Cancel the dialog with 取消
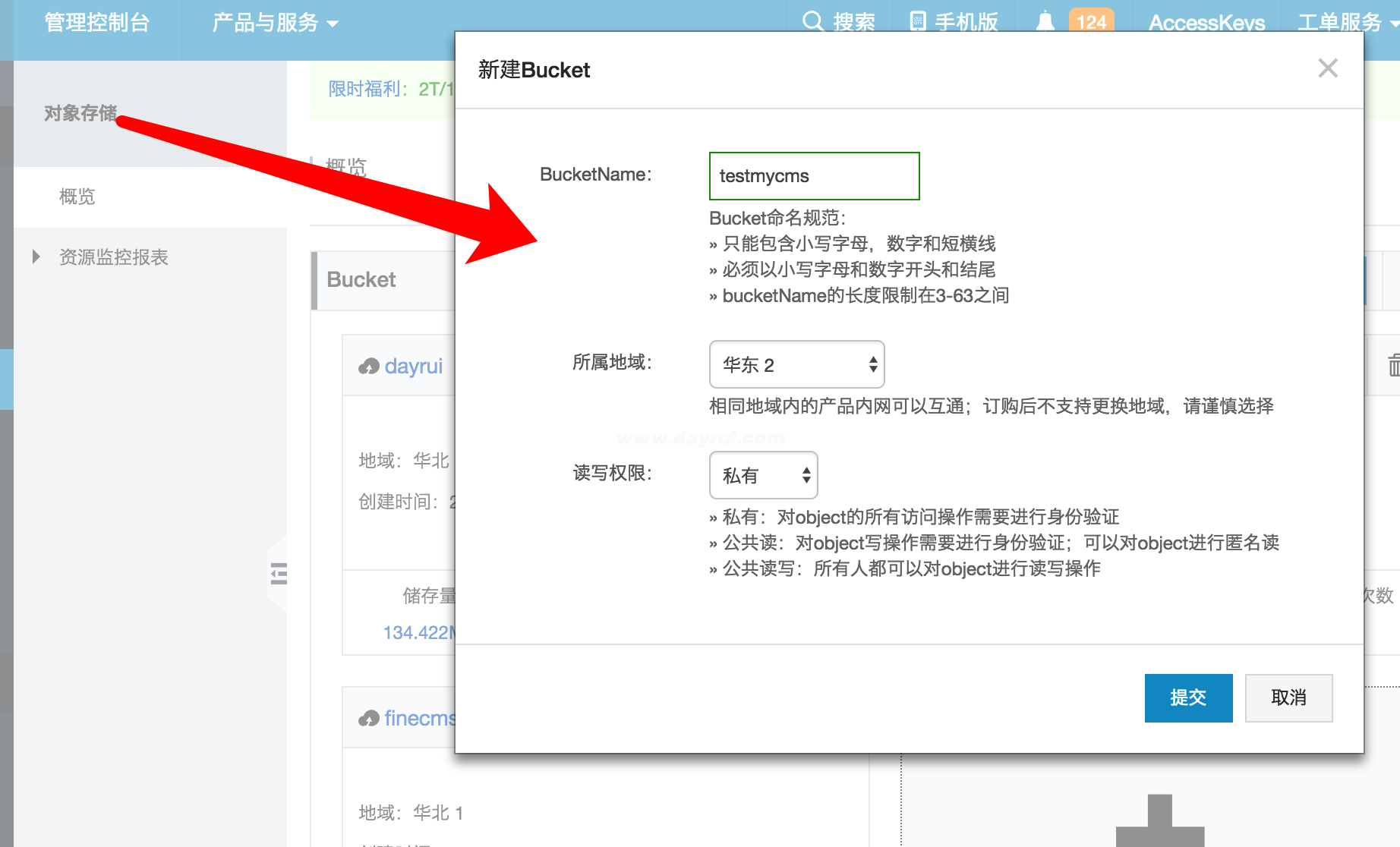1400x847 pixels. (x=1288, y=697)
